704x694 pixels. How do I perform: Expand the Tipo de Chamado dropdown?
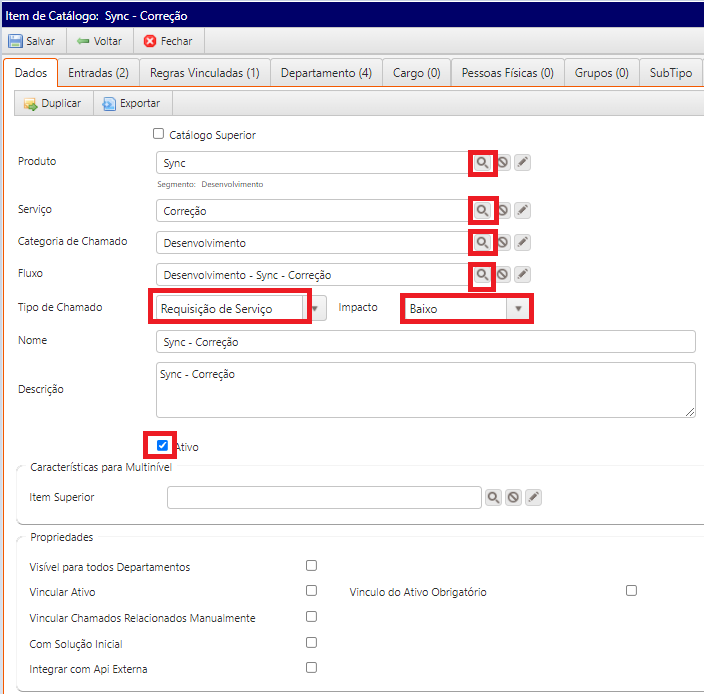(317, 309)
